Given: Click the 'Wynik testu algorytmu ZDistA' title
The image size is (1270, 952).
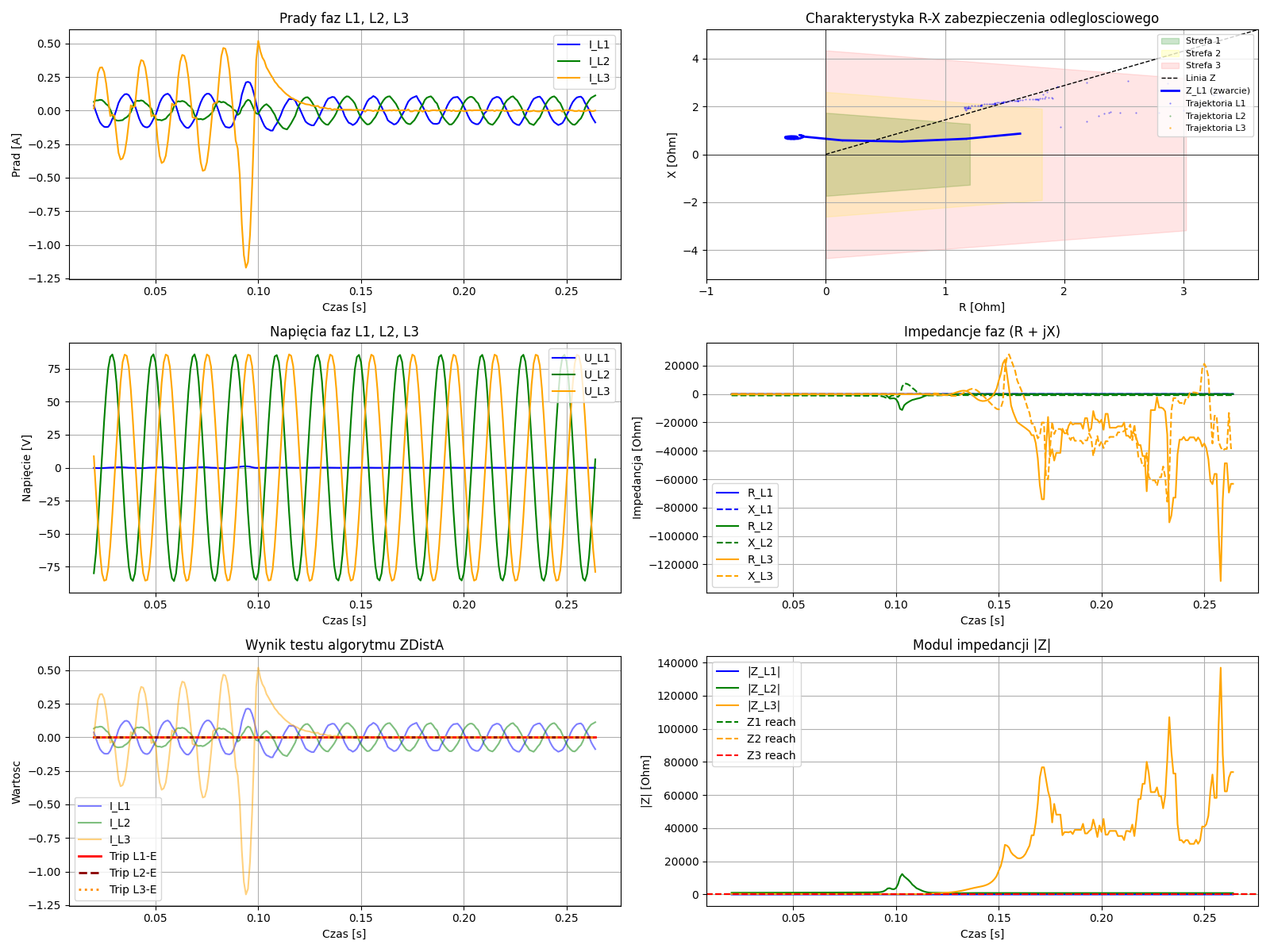Looking at the screenshot, I should 344,645.
